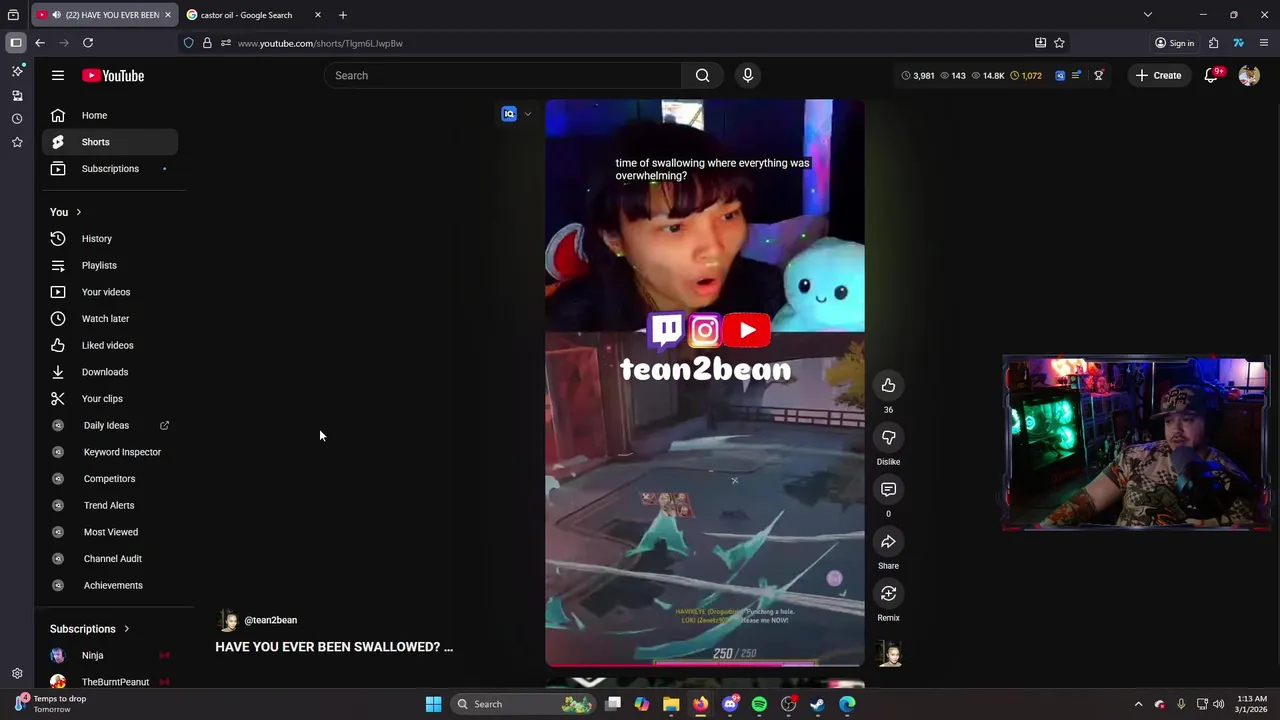Image resolution: width=1280 pixels, height=720 pixels.
Task: Open Downloads in sidebar
Action: coord(110,372)
